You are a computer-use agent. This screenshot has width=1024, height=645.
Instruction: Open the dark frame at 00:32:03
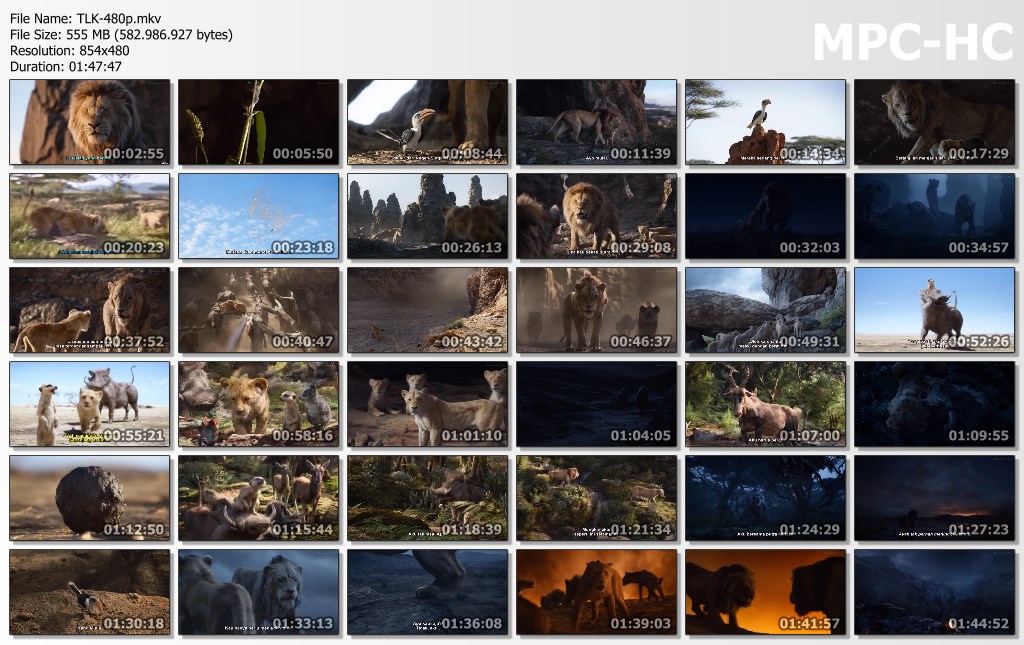765,216
